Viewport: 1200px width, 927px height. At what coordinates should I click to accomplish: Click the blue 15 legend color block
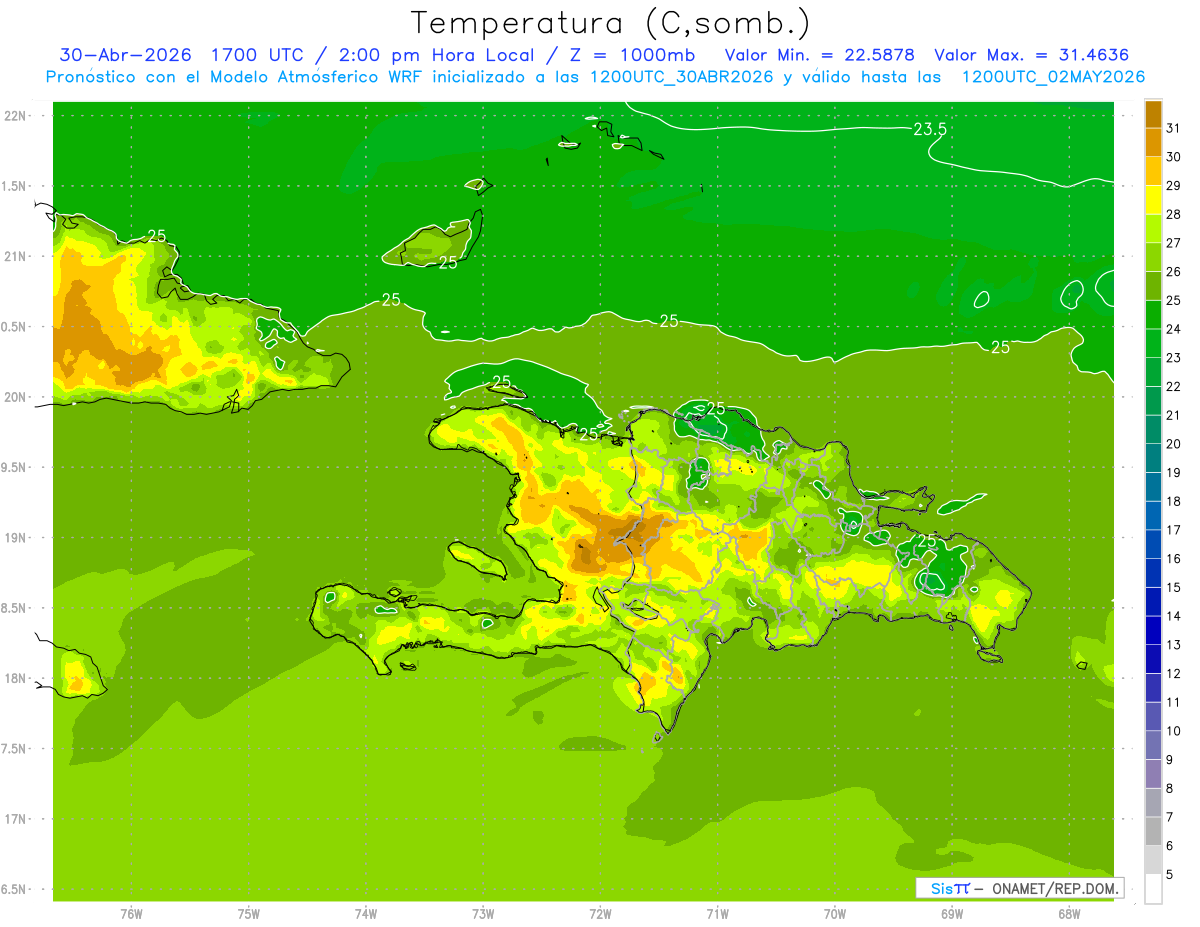1153,573
